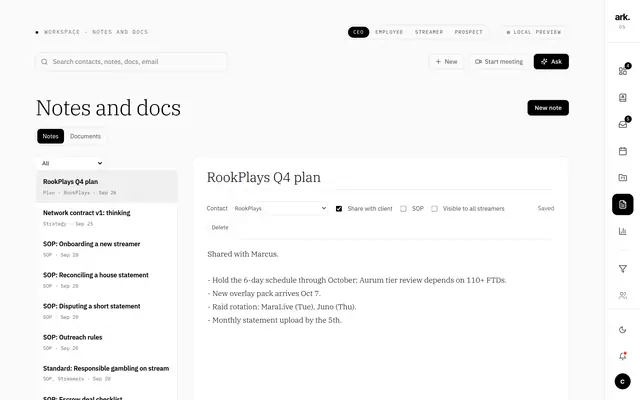Image resolution: width=640 pixels, height=400 pixels.
Task: Open the dashboard icon in sidebar
Action: coord(622,71)
